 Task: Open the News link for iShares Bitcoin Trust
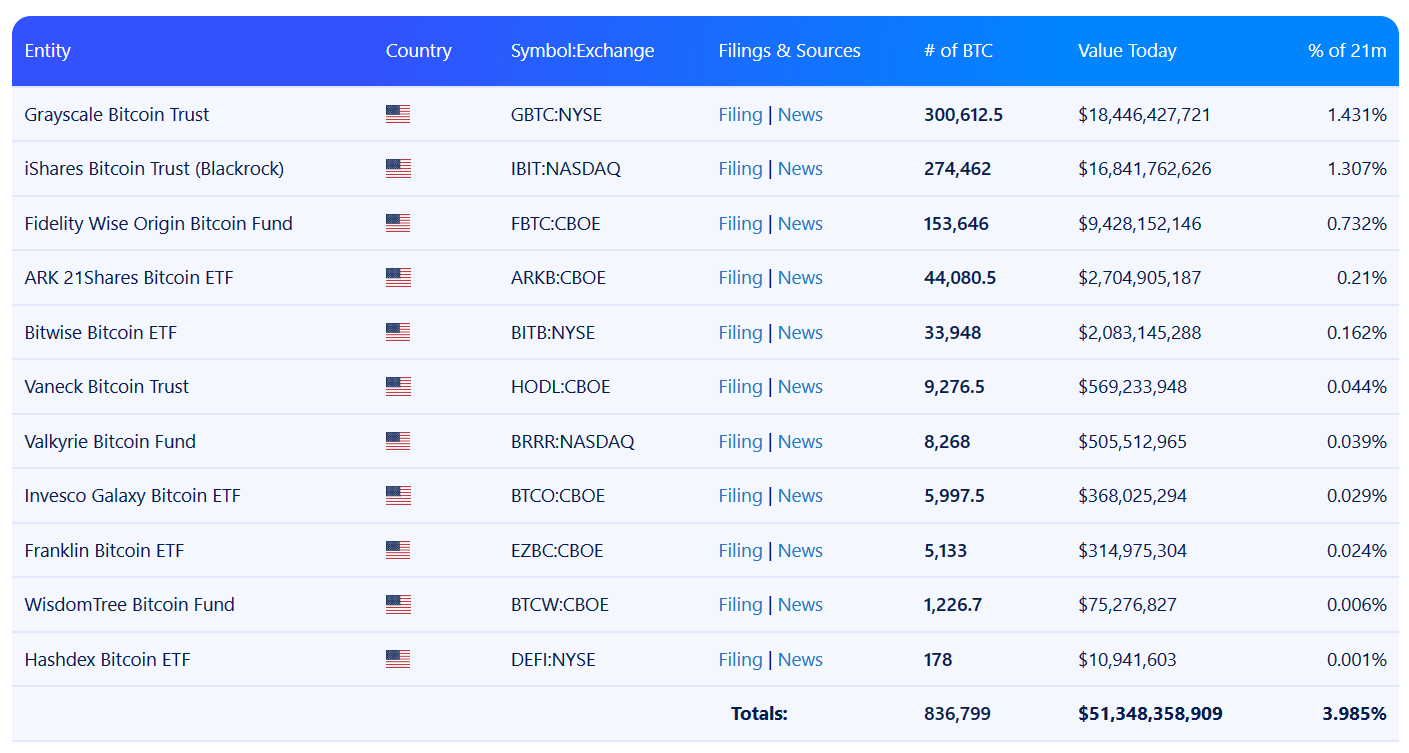pyautogui.click(x=800, y=169)
